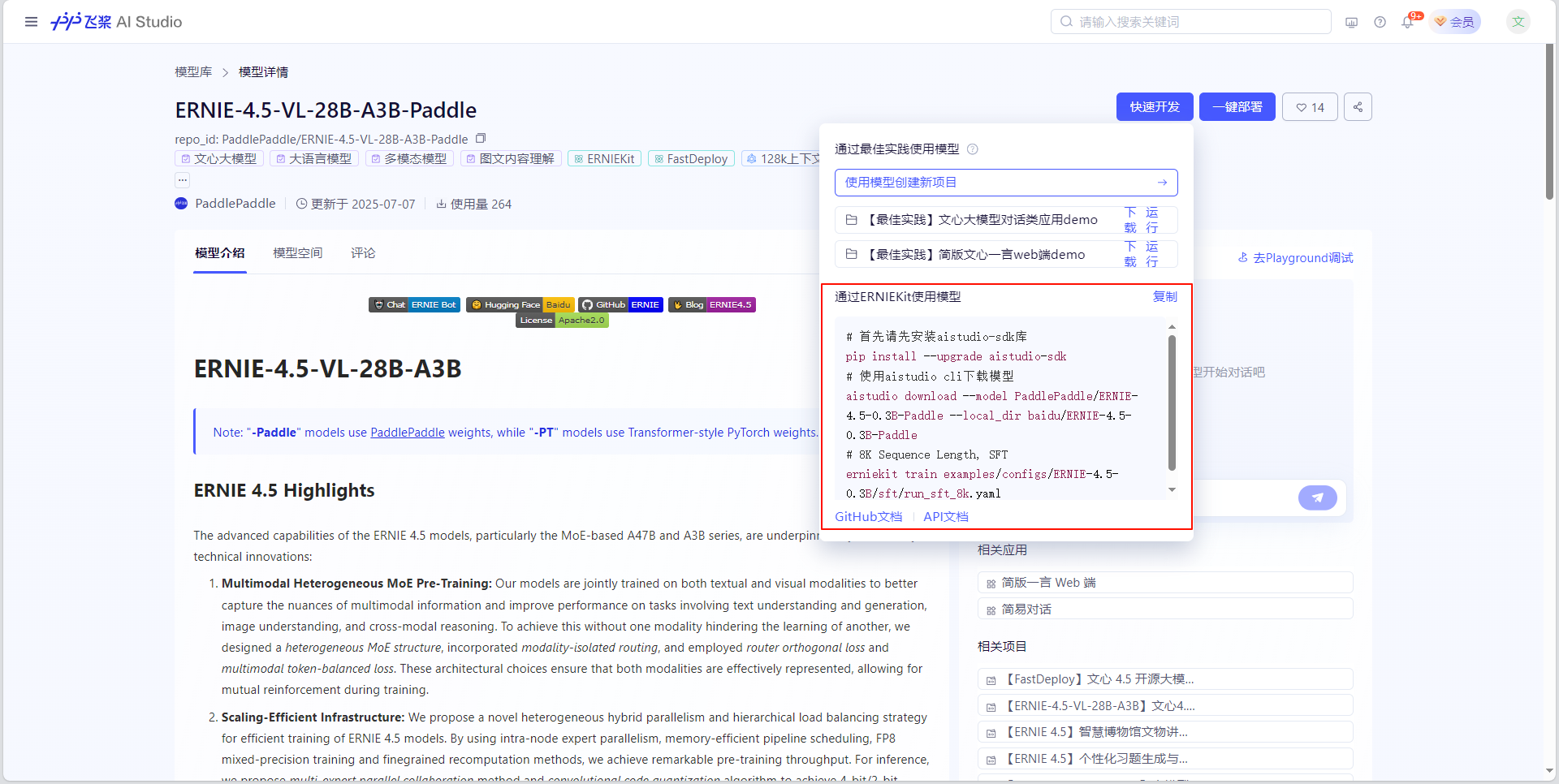Select the 图文内容理解 tag
The image size is (1559, 784).
coord(511,159)
